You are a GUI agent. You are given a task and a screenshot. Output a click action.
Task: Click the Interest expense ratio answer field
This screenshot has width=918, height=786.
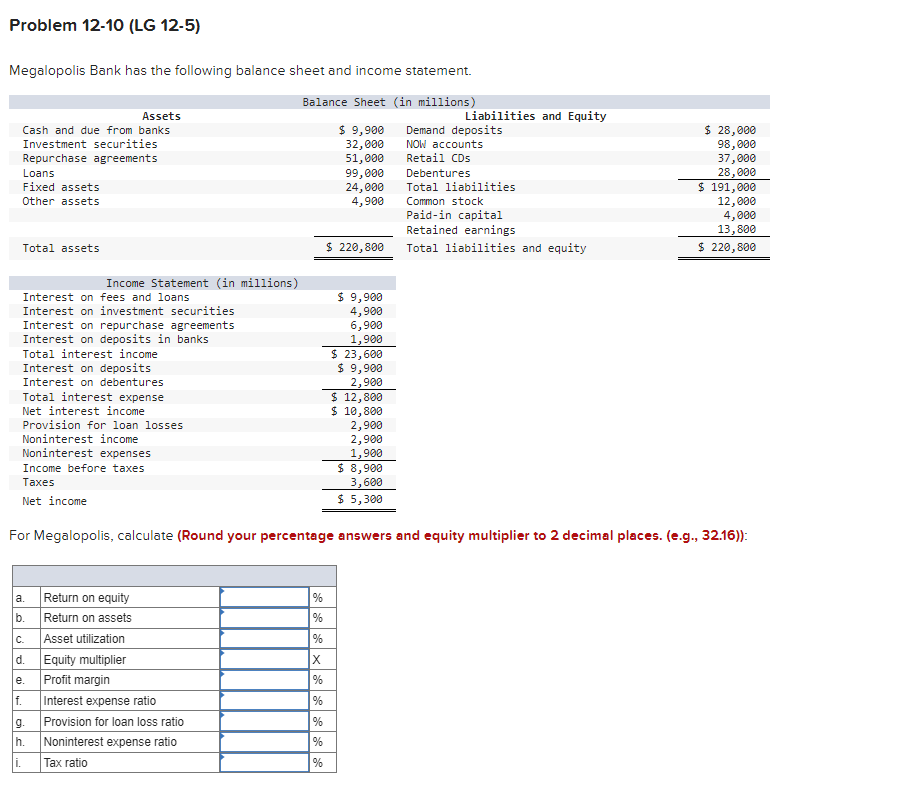pos(265,700)
